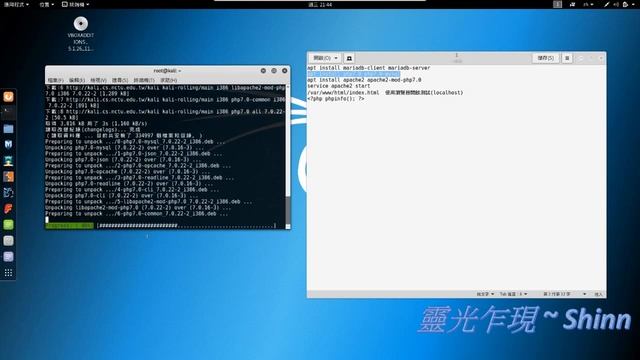Viewport: 640px width, 360px height.
Task: Minimize the root@kali terminal window
Action: click(x=263, y=71)
